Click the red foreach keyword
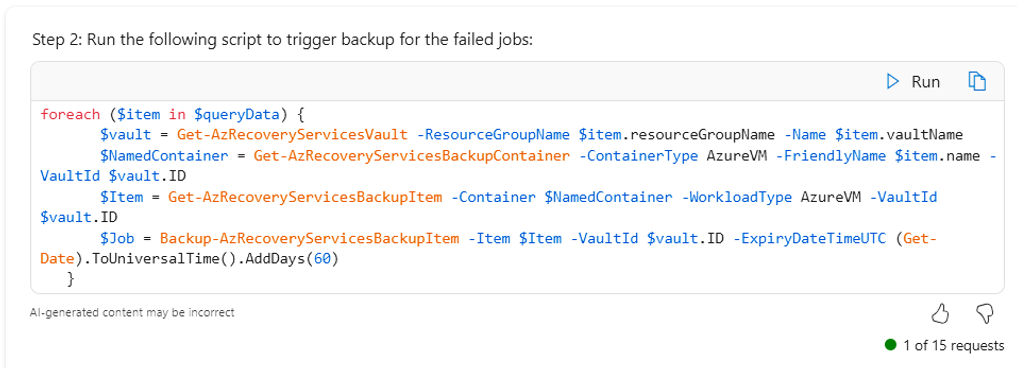The width and height of the screenshot is (1017, 368). [70, 114]
